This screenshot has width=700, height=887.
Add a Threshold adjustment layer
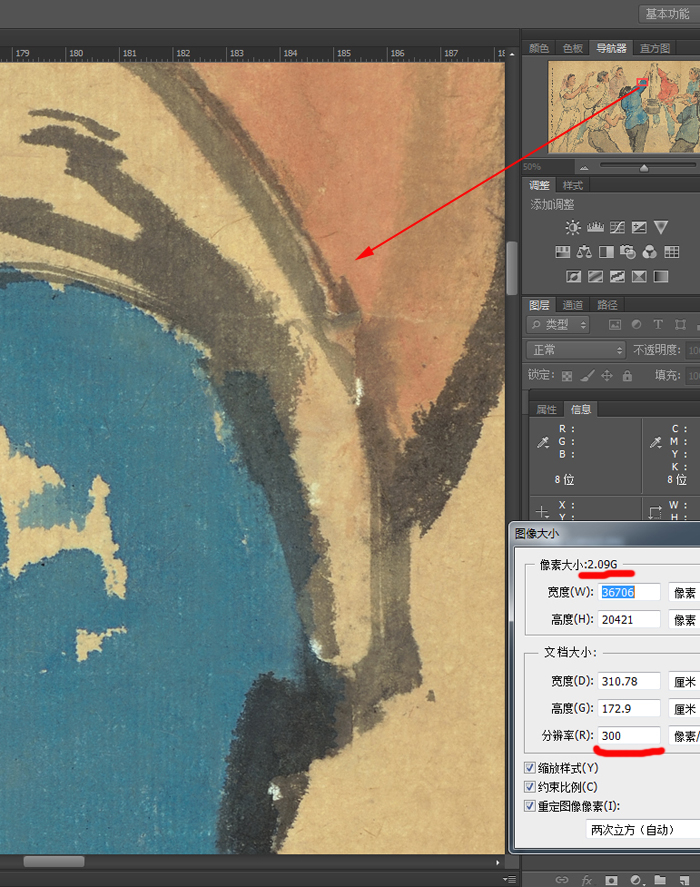point(617,276)
